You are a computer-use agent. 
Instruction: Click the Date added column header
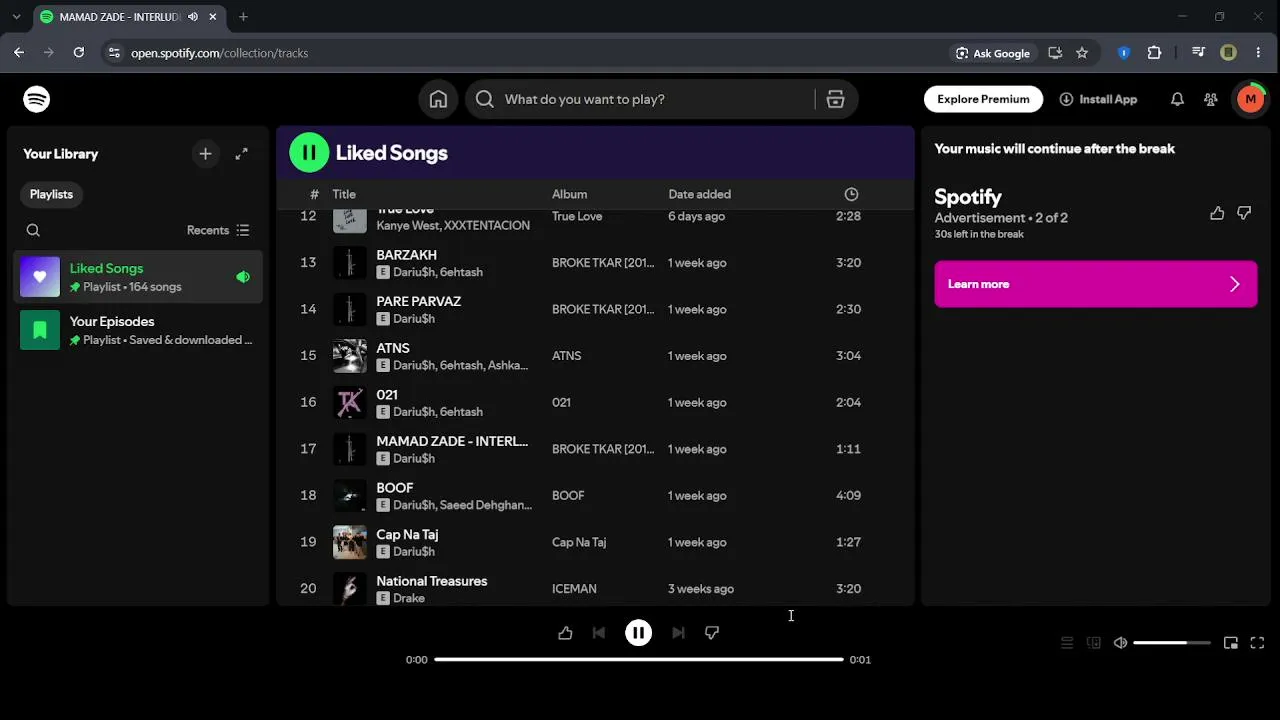[700, 194]
